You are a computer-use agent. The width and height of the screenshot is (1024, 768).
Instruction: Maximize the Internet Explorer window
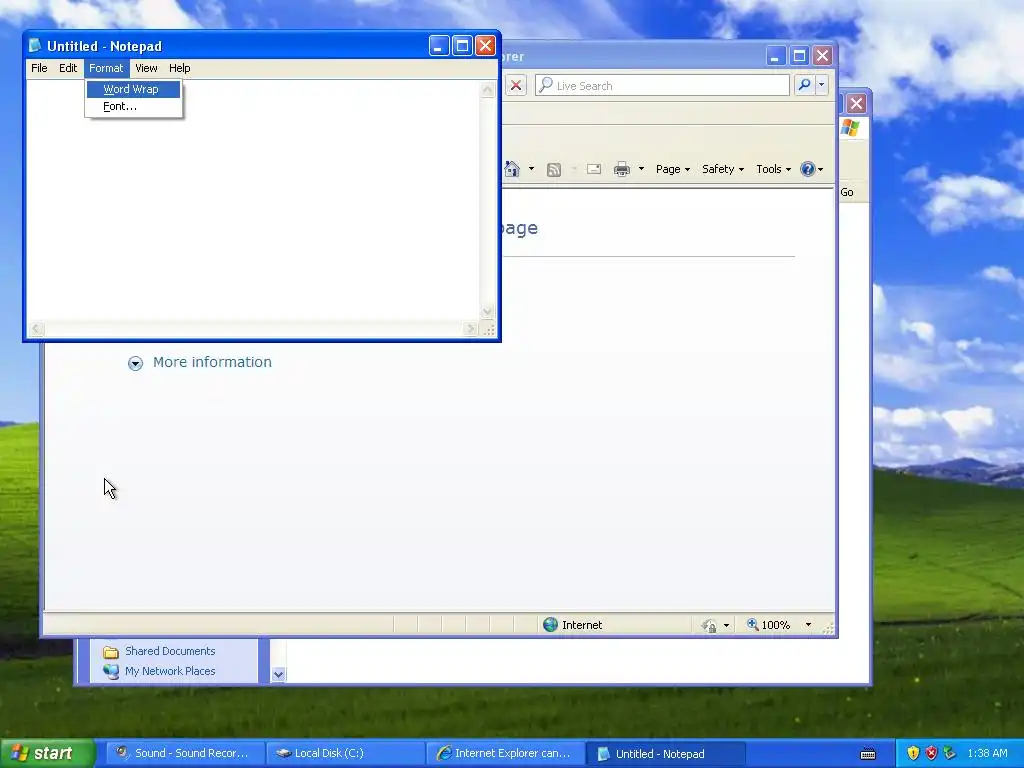point(799,56)
